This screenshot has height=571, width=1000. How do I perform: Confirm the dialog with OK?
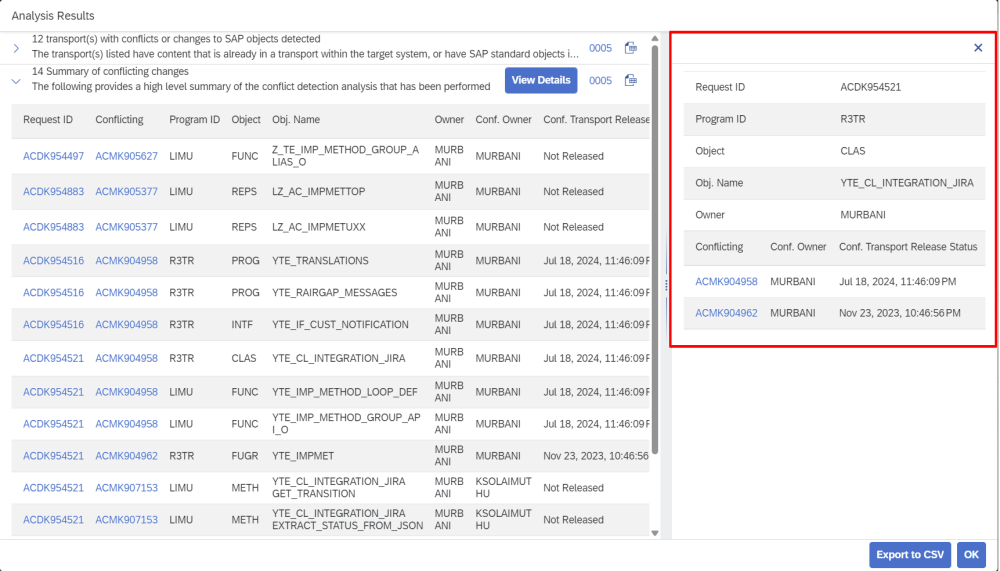[971, 554]
